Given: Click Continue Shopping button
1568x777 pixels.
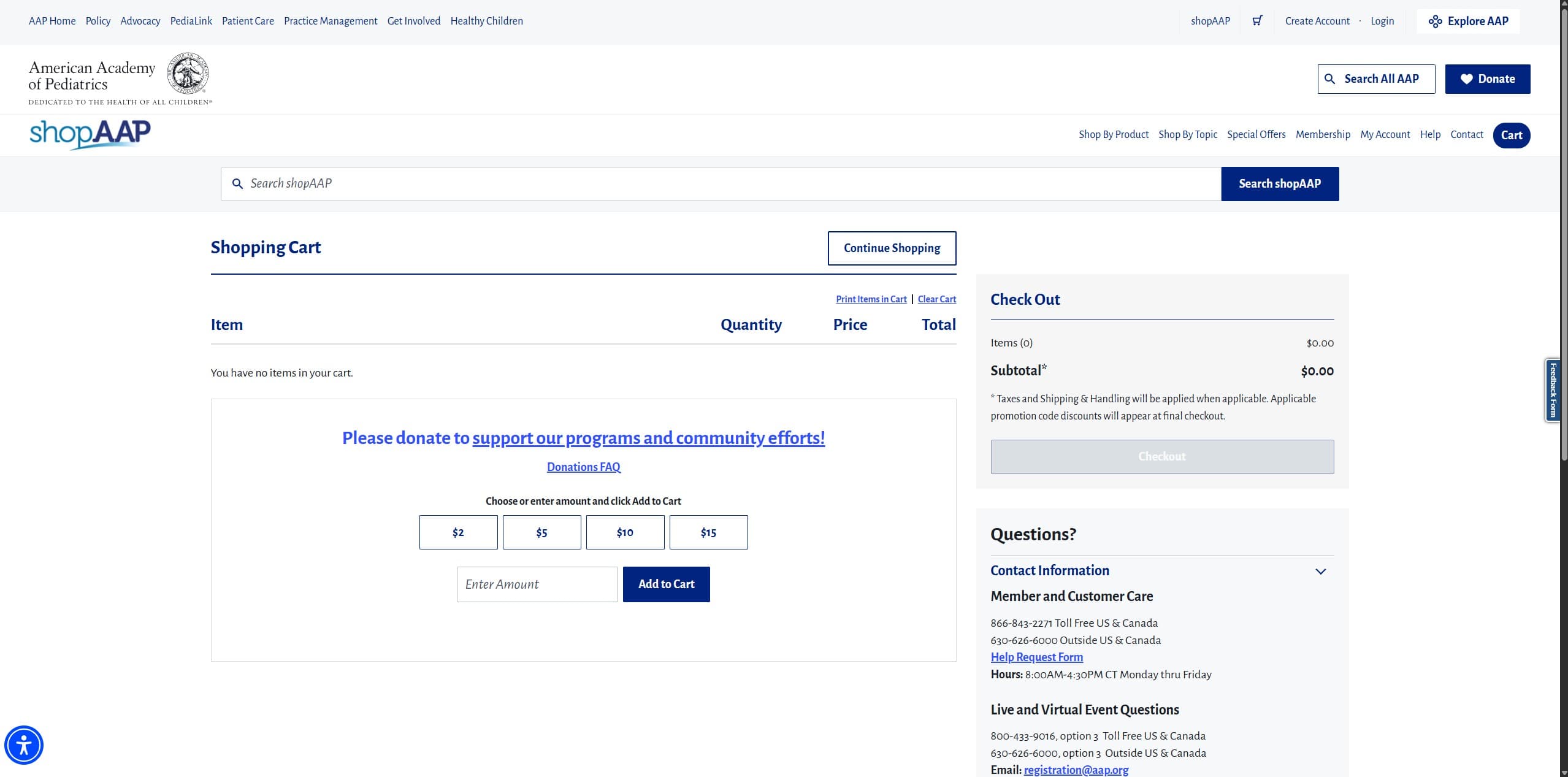Looking at the screenshot, I should [892, 248].
